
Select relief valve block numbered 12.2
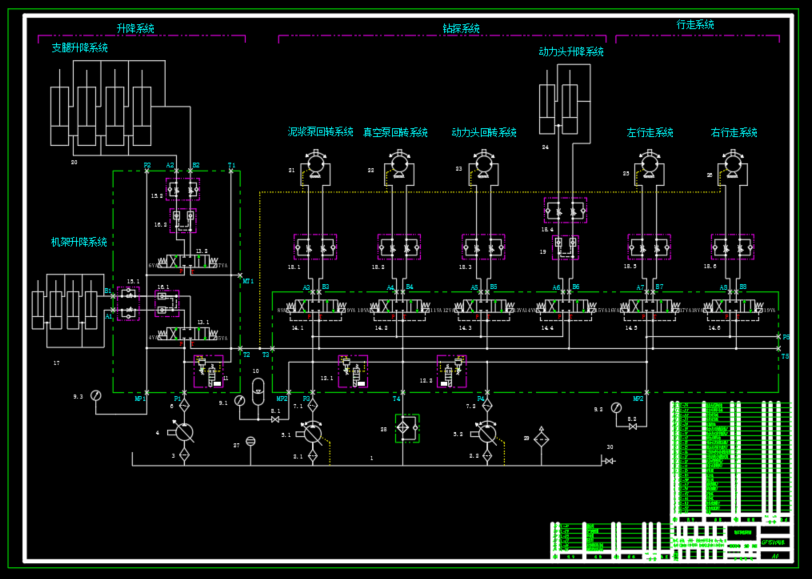tap(452, 371)
